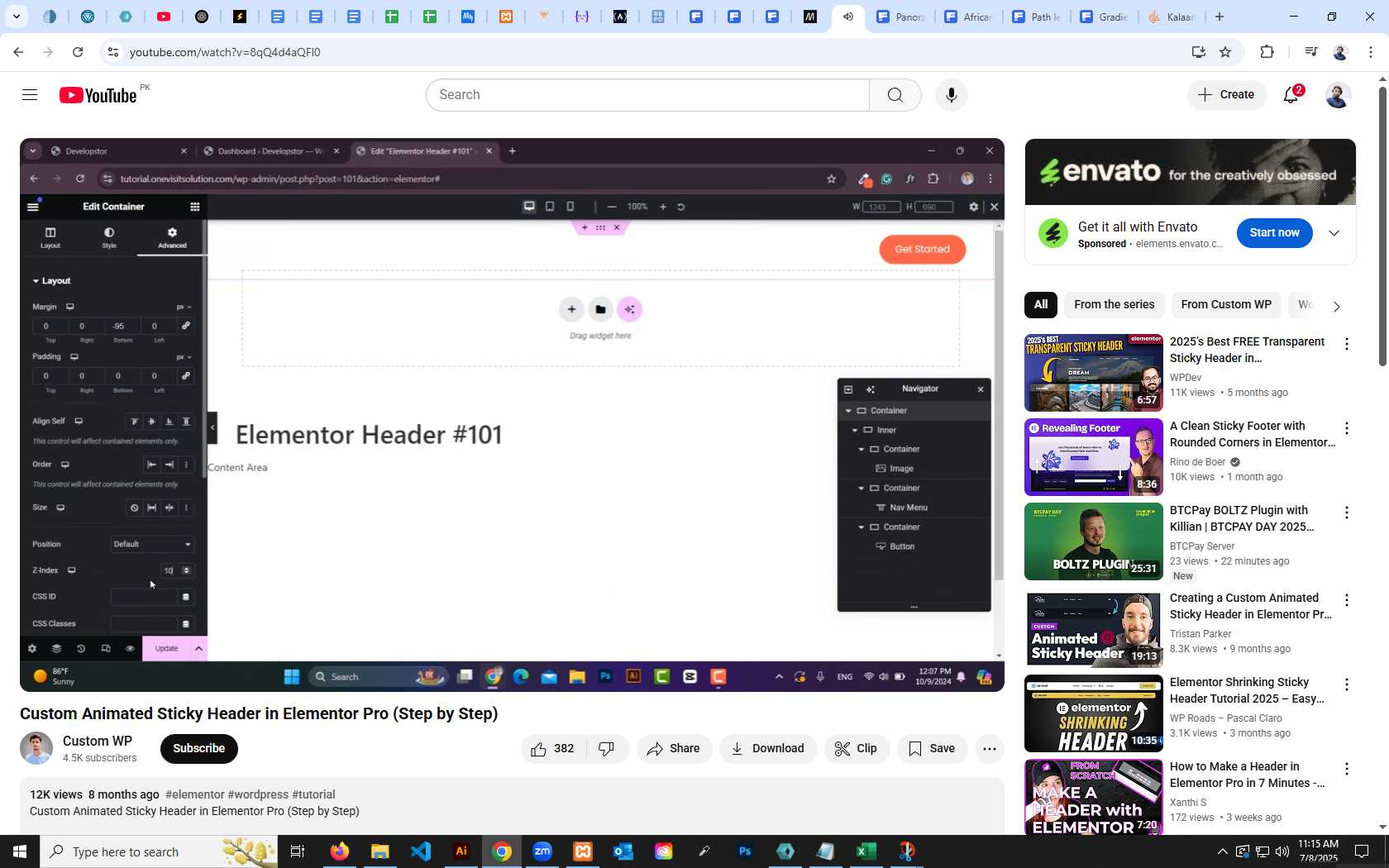Select From the series chip
The height and width of the screenshot is (868, 1389).
(1114, 305)
